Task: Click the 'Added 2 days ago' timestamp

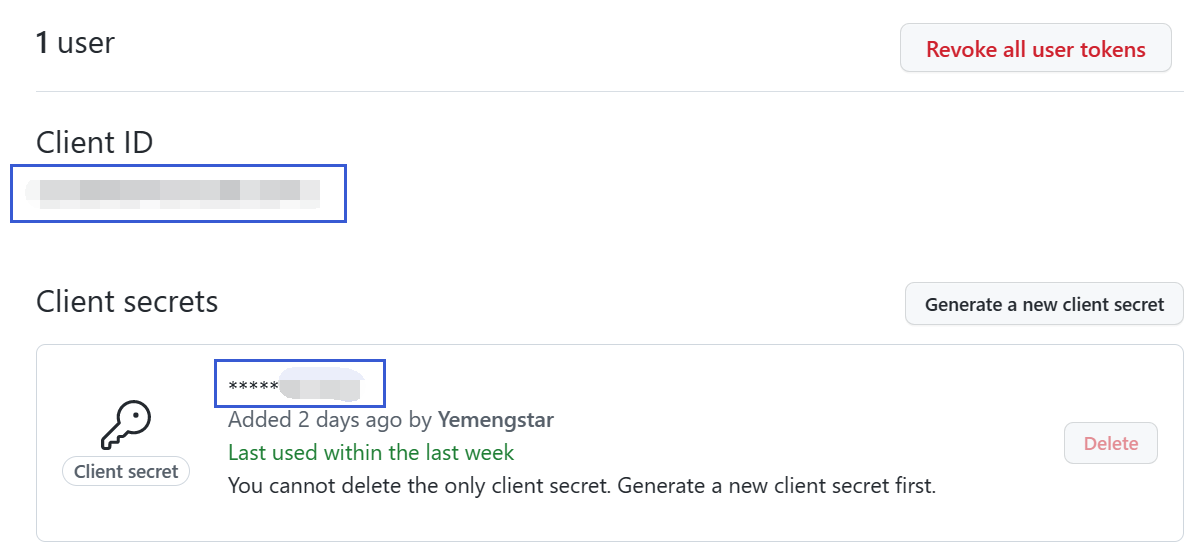Action: (x=315, y=419)
